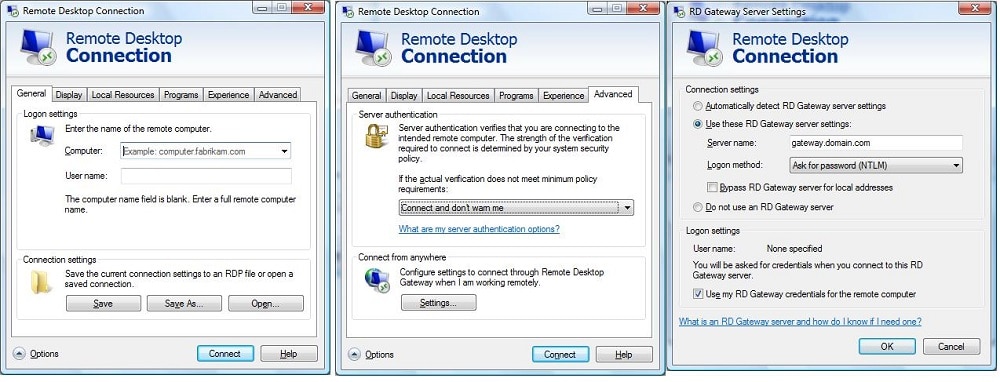This screenshot has height=382, width=1000.
Task: Click Cancel in RD Gateway Server Settings
Action: (x=952, y=346)
